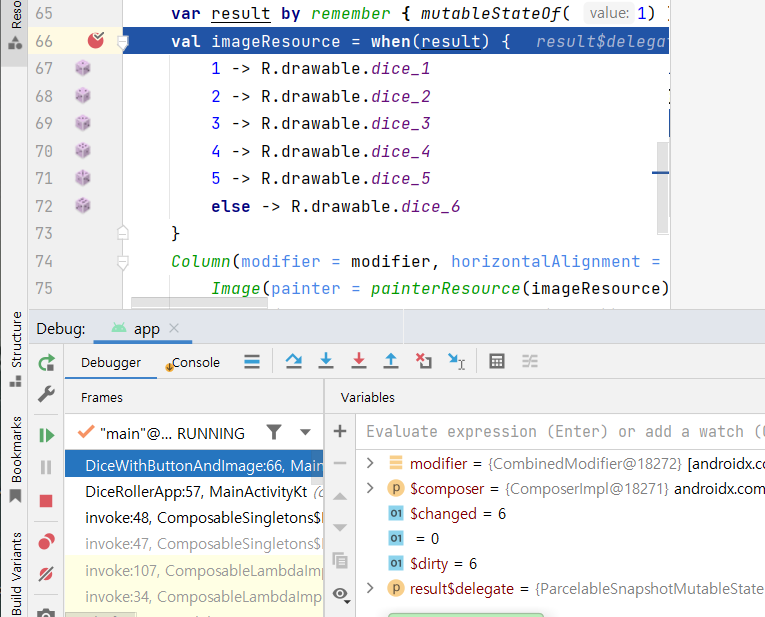Select invoke:47 ComposableSingletons frame
The height and width of the screenshot is (617, 765).
(194, 543)
